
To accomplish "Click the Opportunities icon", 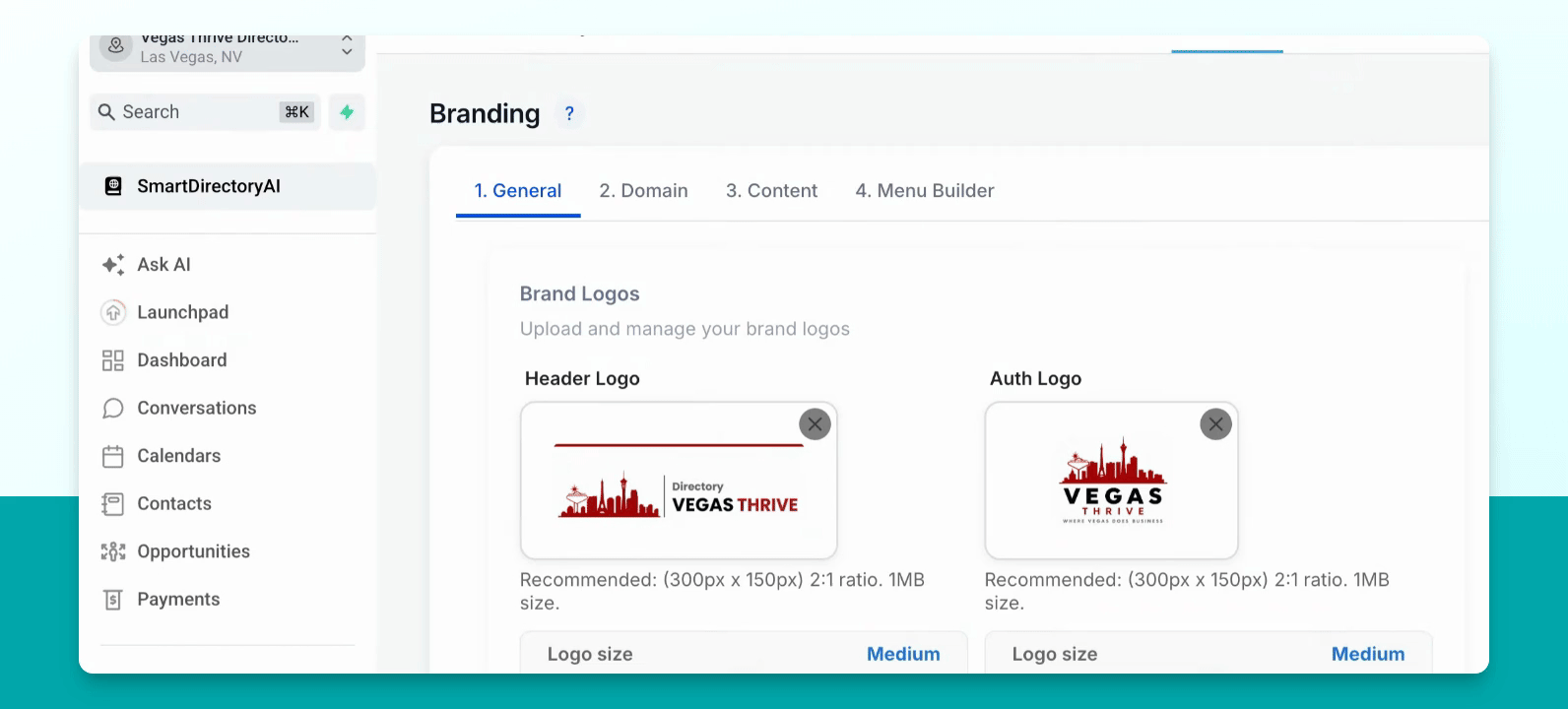I will click(113, 551).
